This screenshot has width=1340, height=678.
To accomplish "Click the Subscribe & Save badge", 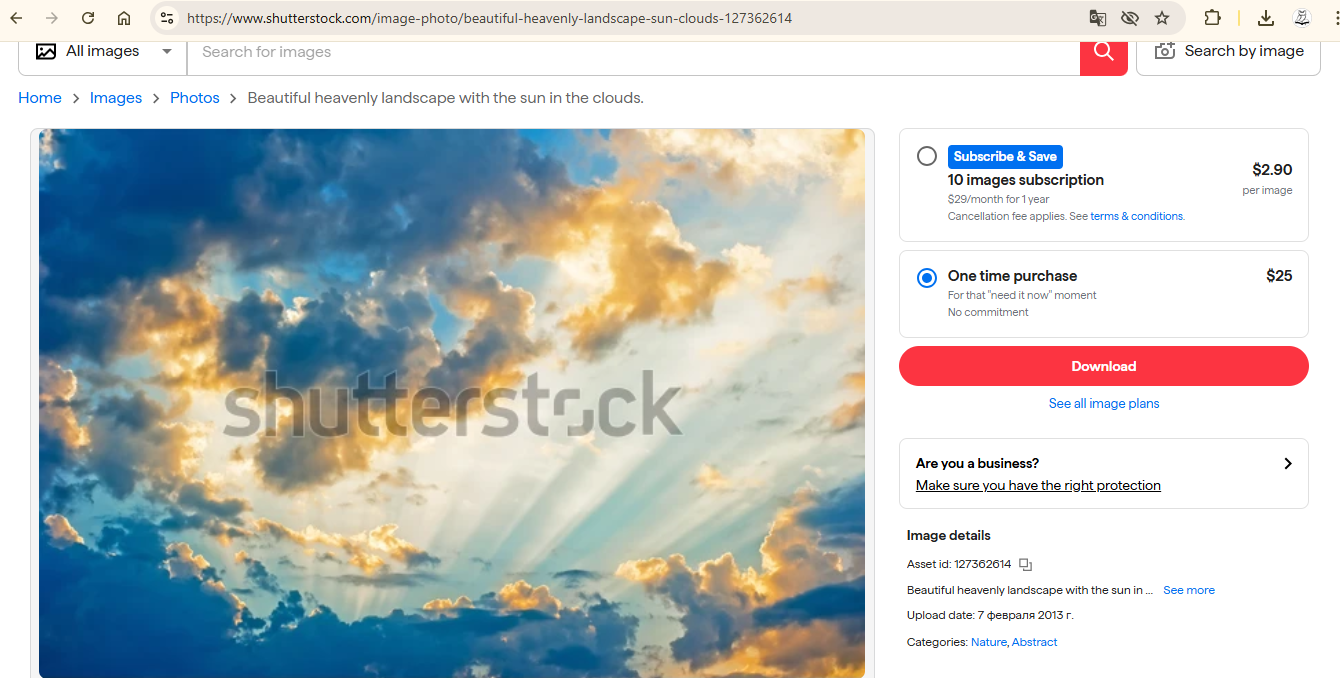I will 1005,156.
